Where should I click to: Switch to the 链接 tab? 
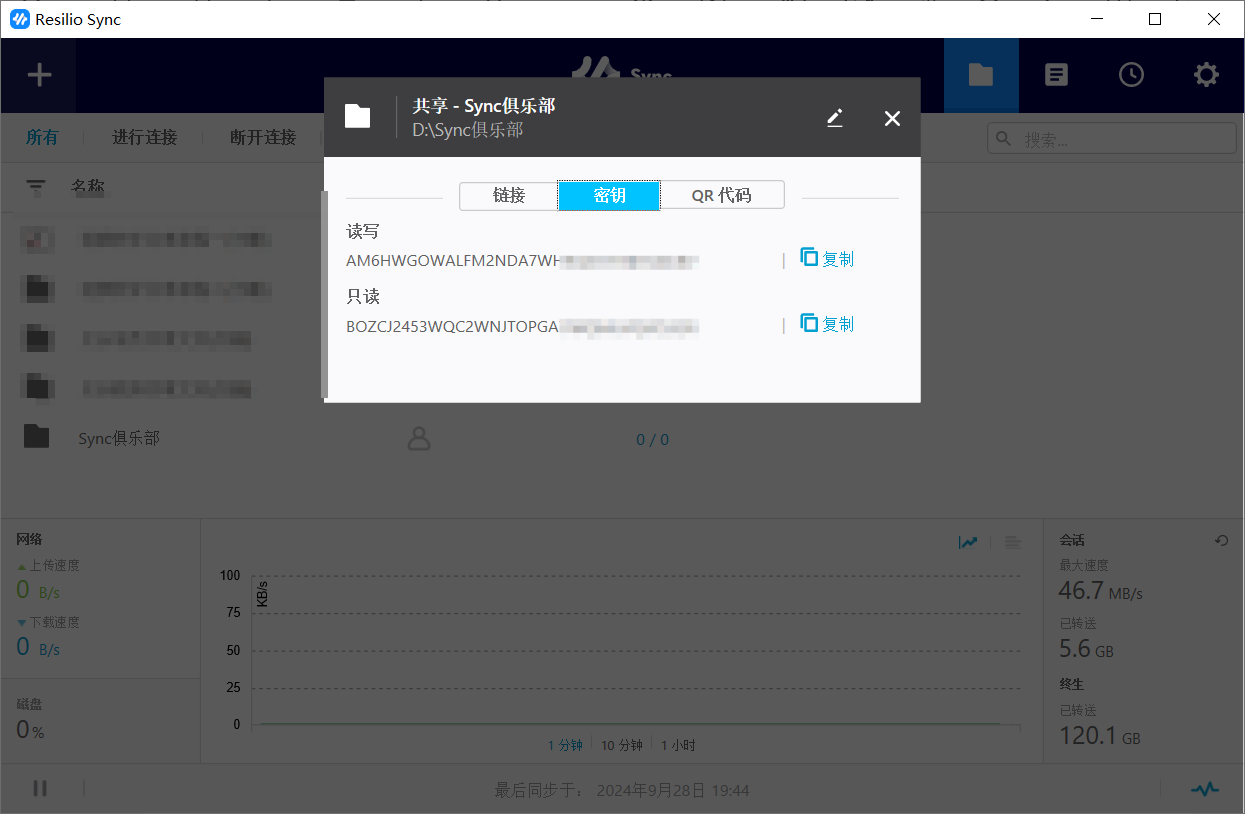click(509, 195)
